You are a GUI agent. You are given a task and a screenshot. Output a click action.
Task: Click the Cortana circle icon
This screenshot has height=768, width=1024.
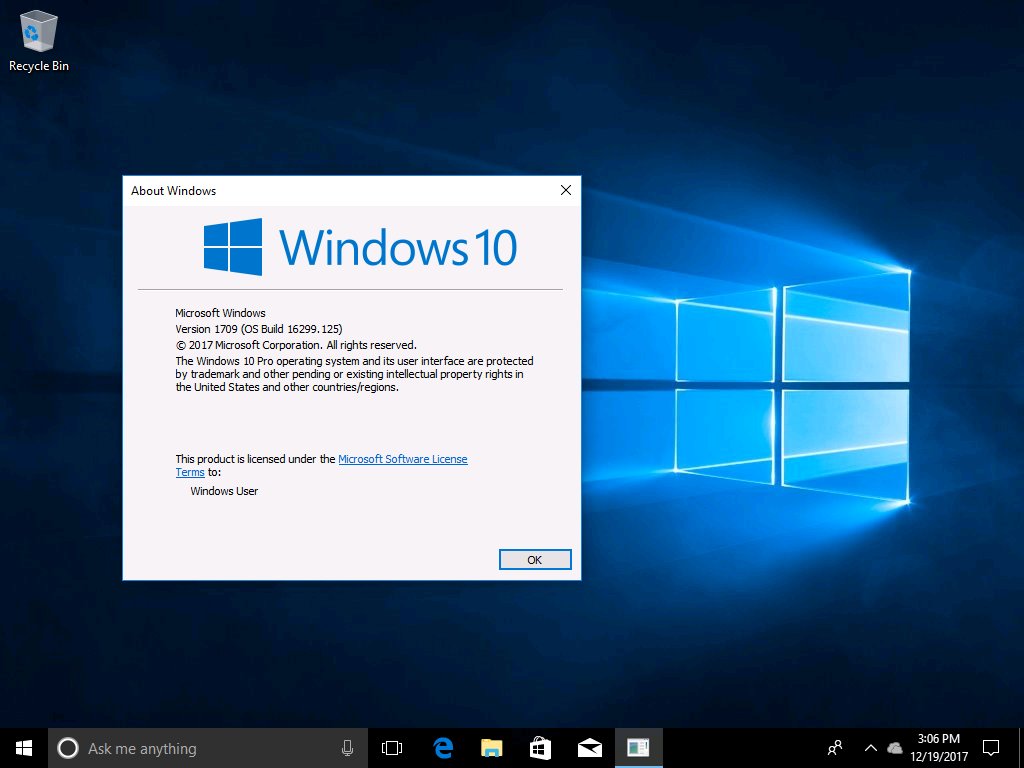[68, 748]
